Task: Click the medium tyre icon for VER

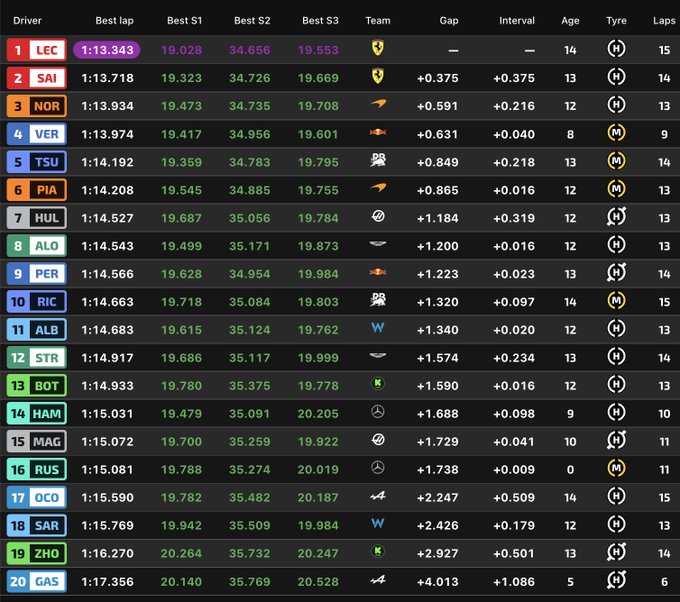Action: tap(616, 133)
